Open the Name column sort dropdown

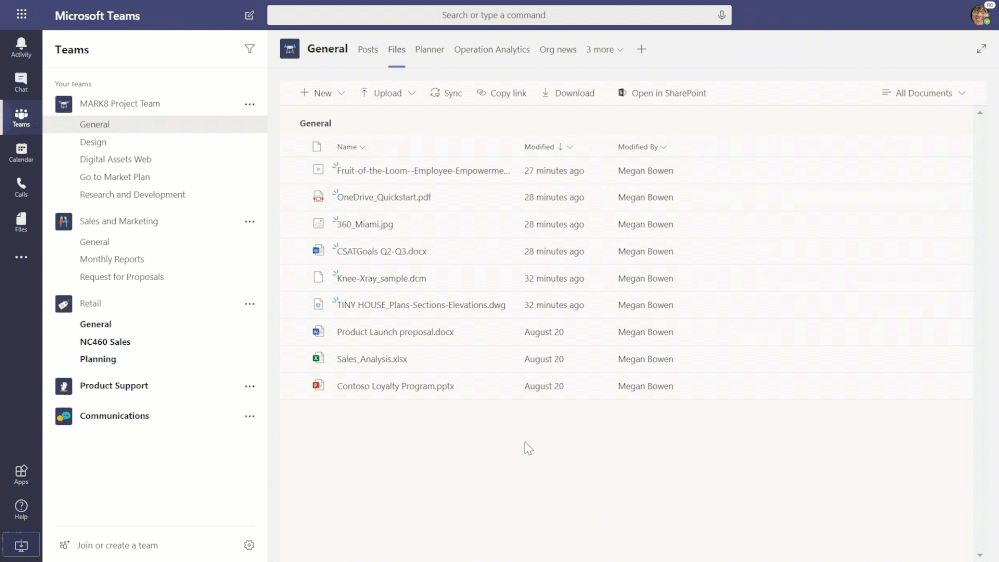point(351,147)
